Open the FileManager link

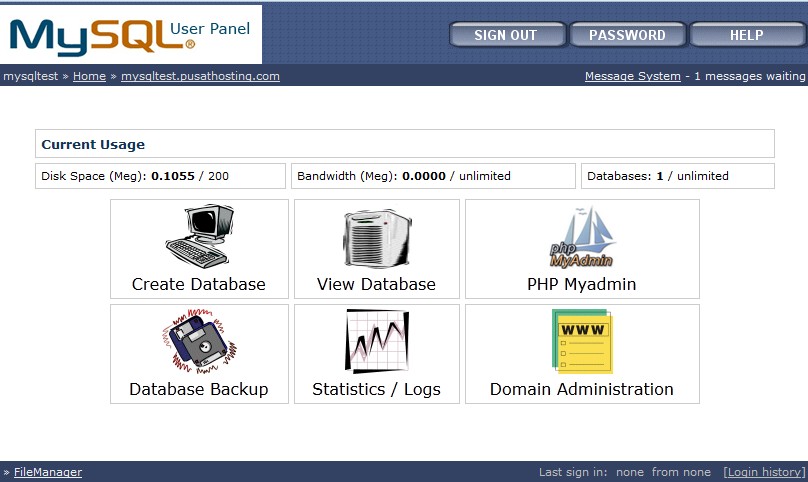point(48,472)
